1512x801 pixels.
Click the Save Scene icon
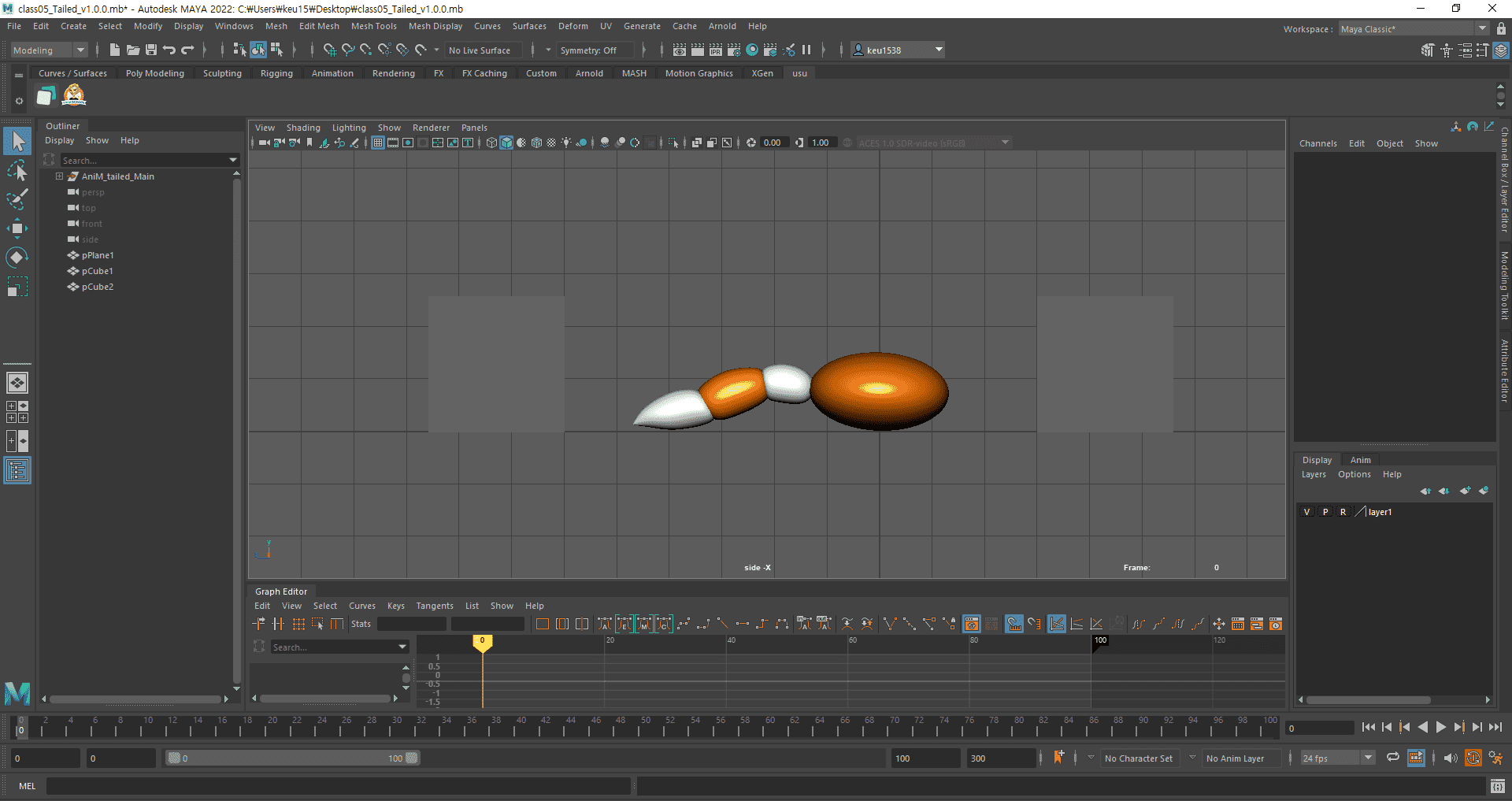(x=151, y=50)
